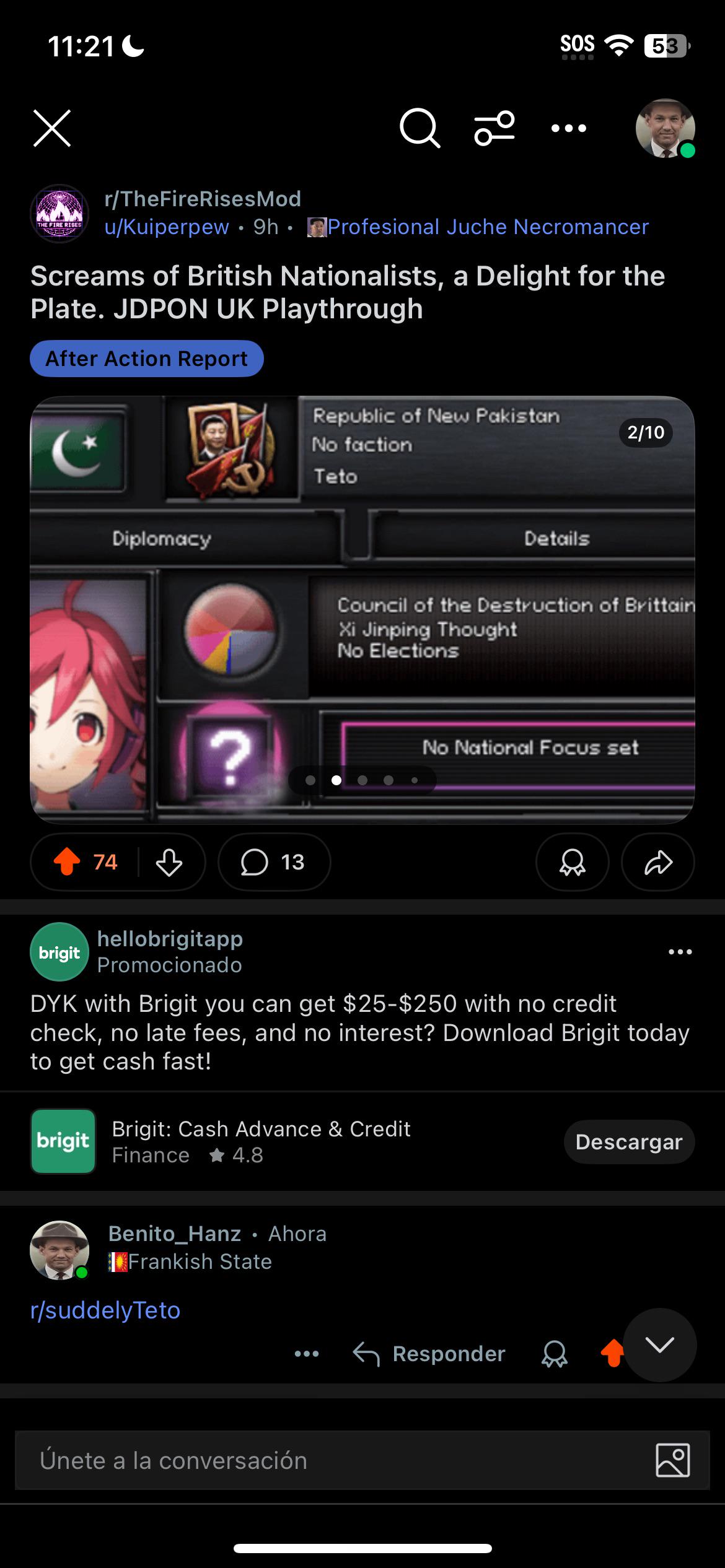Tap the Descargar button for Brigit

tap(629, 1141)
